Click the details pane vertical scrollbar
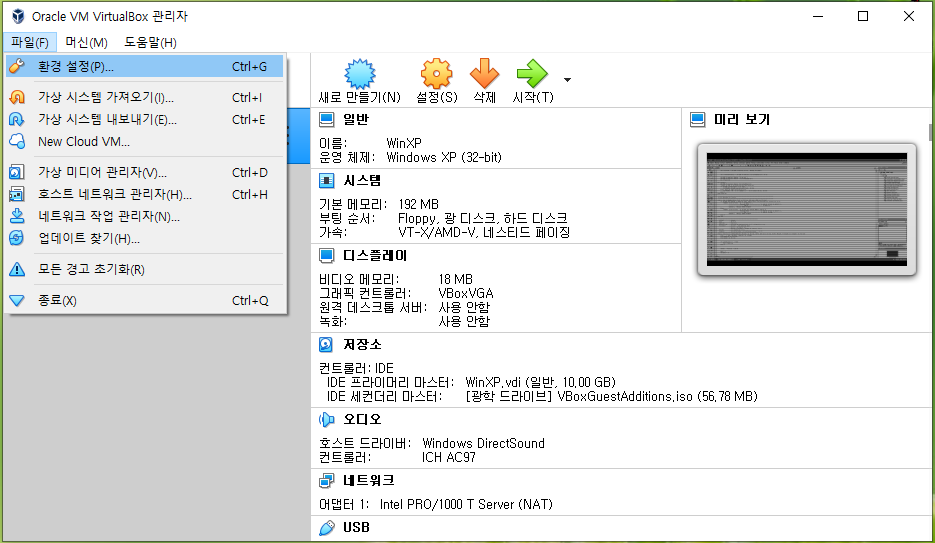Screen dimensions: 935x543 click(931, 132)
